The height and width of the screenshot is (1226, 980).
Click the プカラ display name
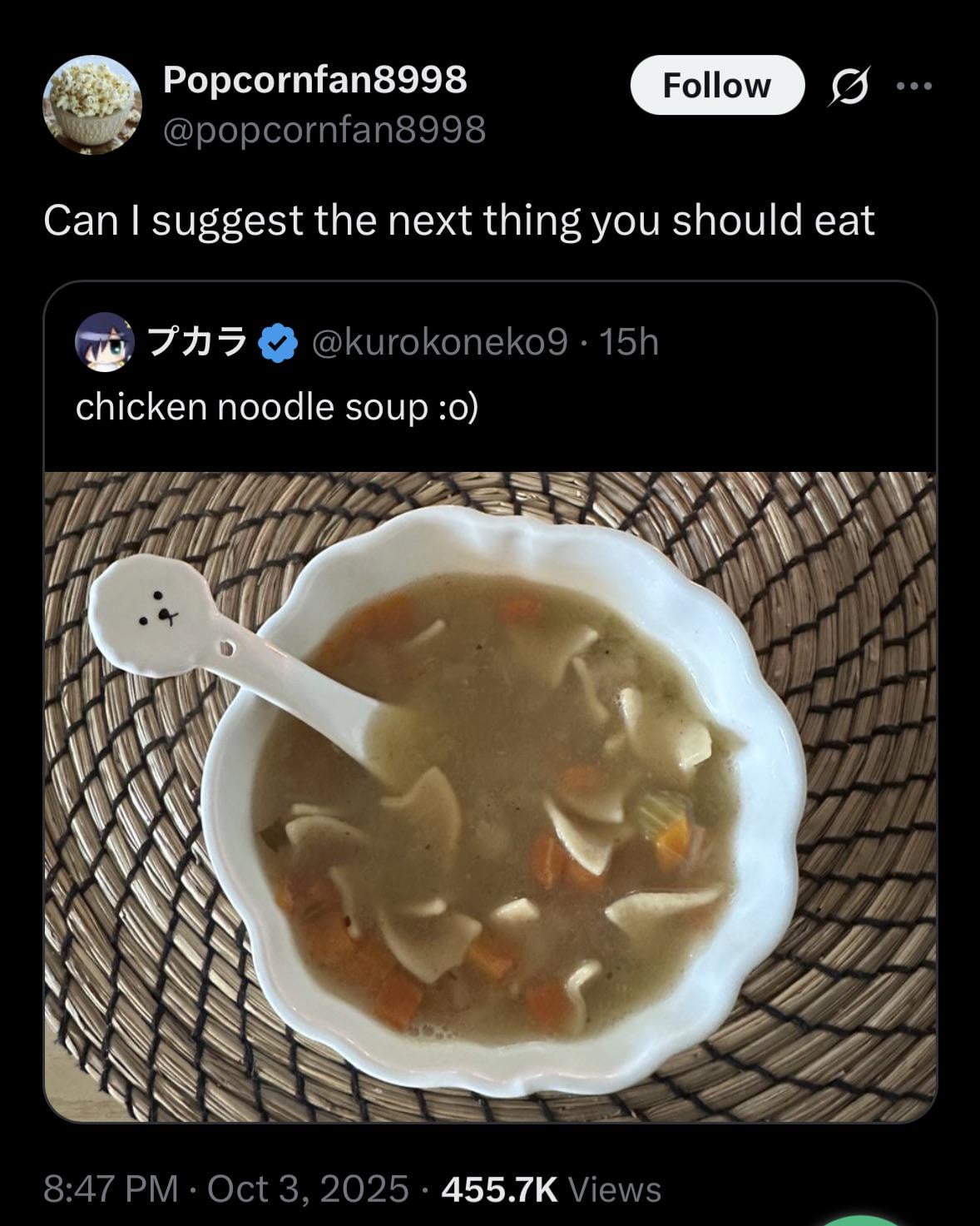click(x=196, y=341)
